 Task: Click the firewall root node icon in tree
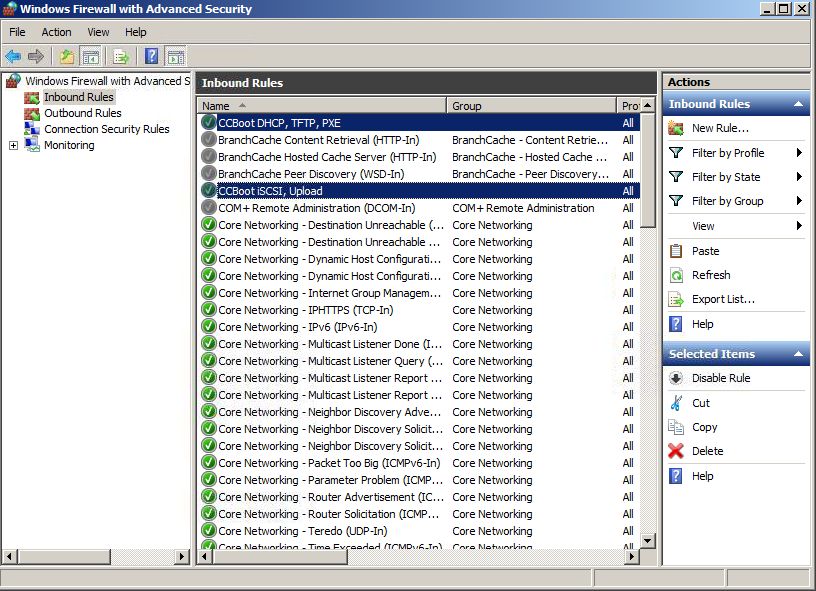pyautogui.click(x=14, y=81)
